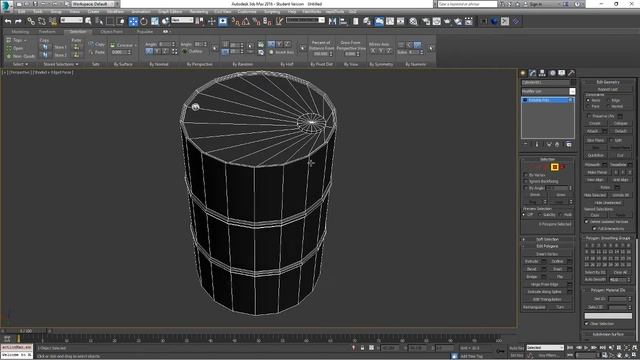Click the Redo arrow in main toolbar

click(x=18, y=21)
